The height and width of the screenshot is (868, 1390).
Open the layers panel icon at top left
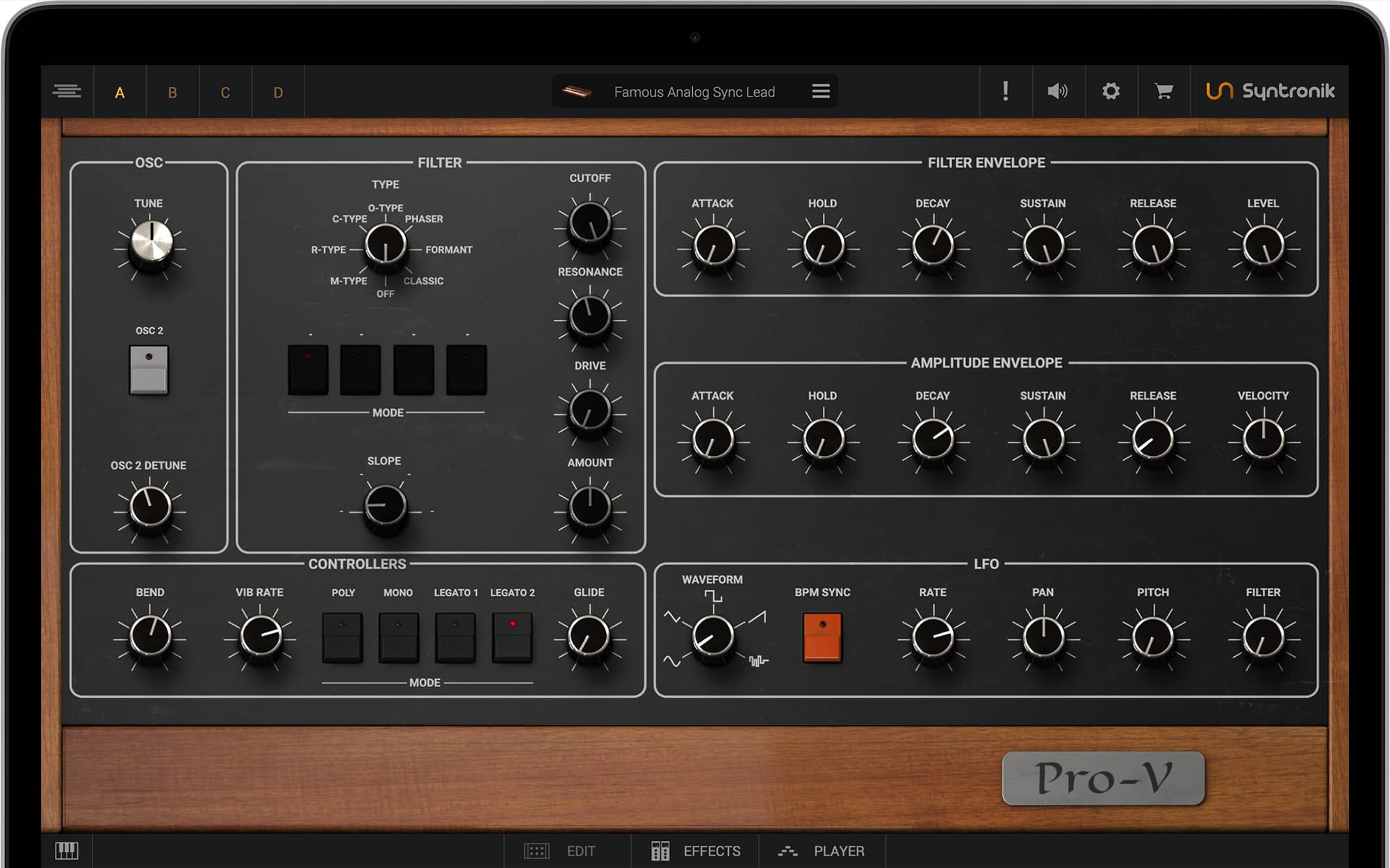pos(67,91)
